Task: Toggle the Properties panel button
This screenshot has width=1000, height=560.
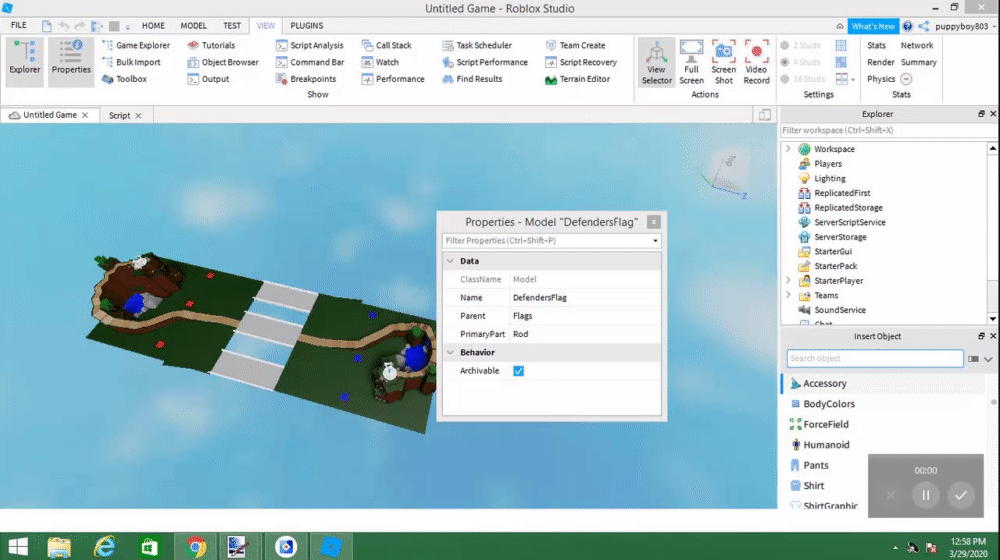Action: (71, 61)
